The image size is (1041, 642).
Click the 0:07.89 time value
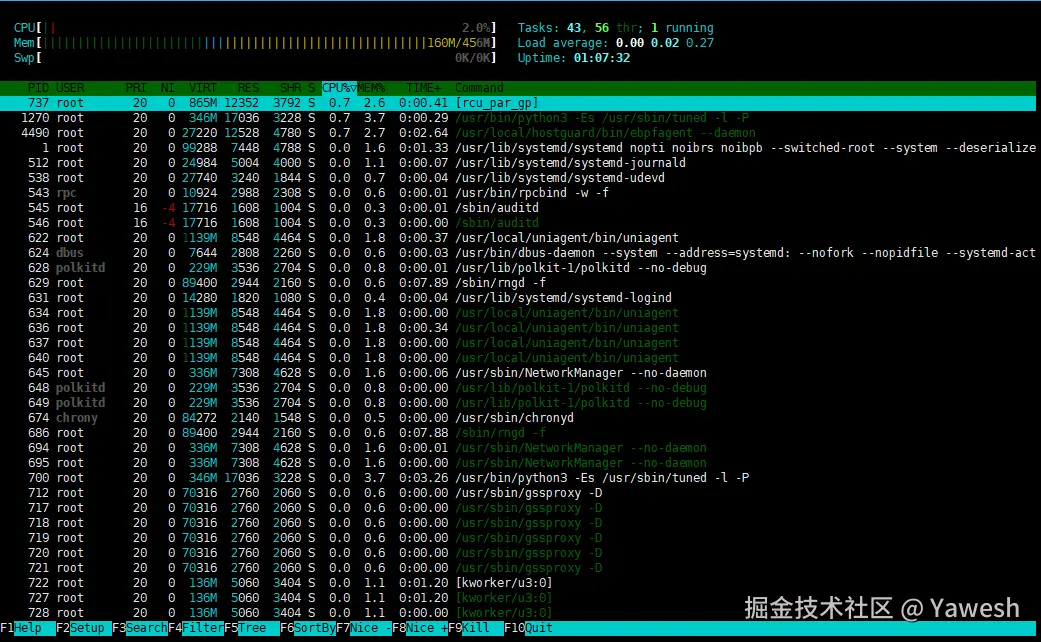424,283
